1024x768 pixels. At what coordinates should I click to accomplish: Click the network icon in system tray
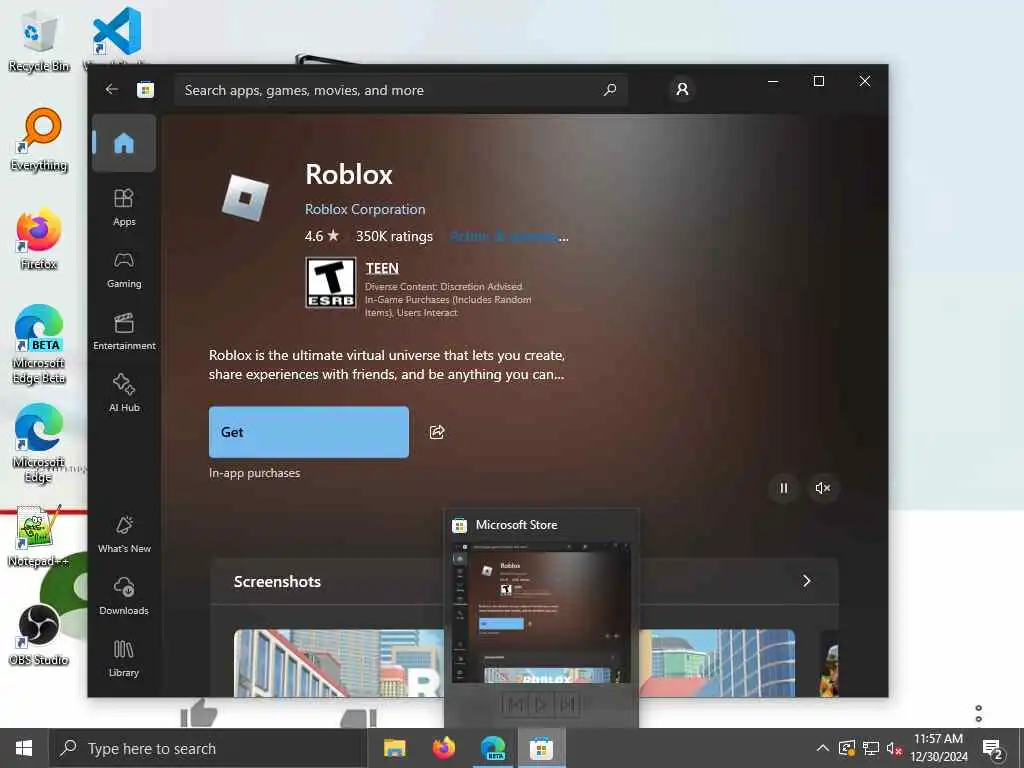point(871,748)
